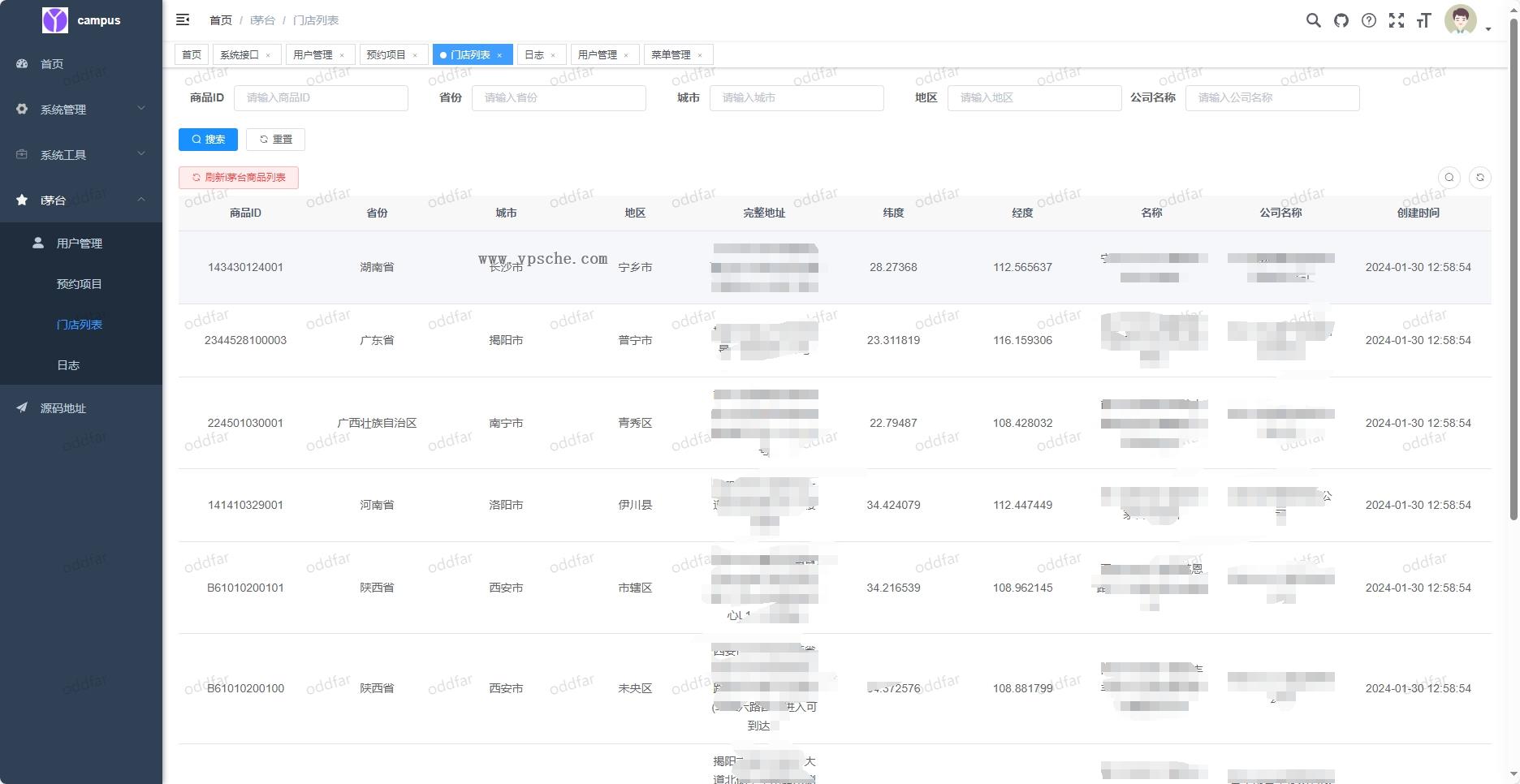Close the 预约项目 tab
The width and height of the screenshot is (1520, 784).
(x=415, y=55)
